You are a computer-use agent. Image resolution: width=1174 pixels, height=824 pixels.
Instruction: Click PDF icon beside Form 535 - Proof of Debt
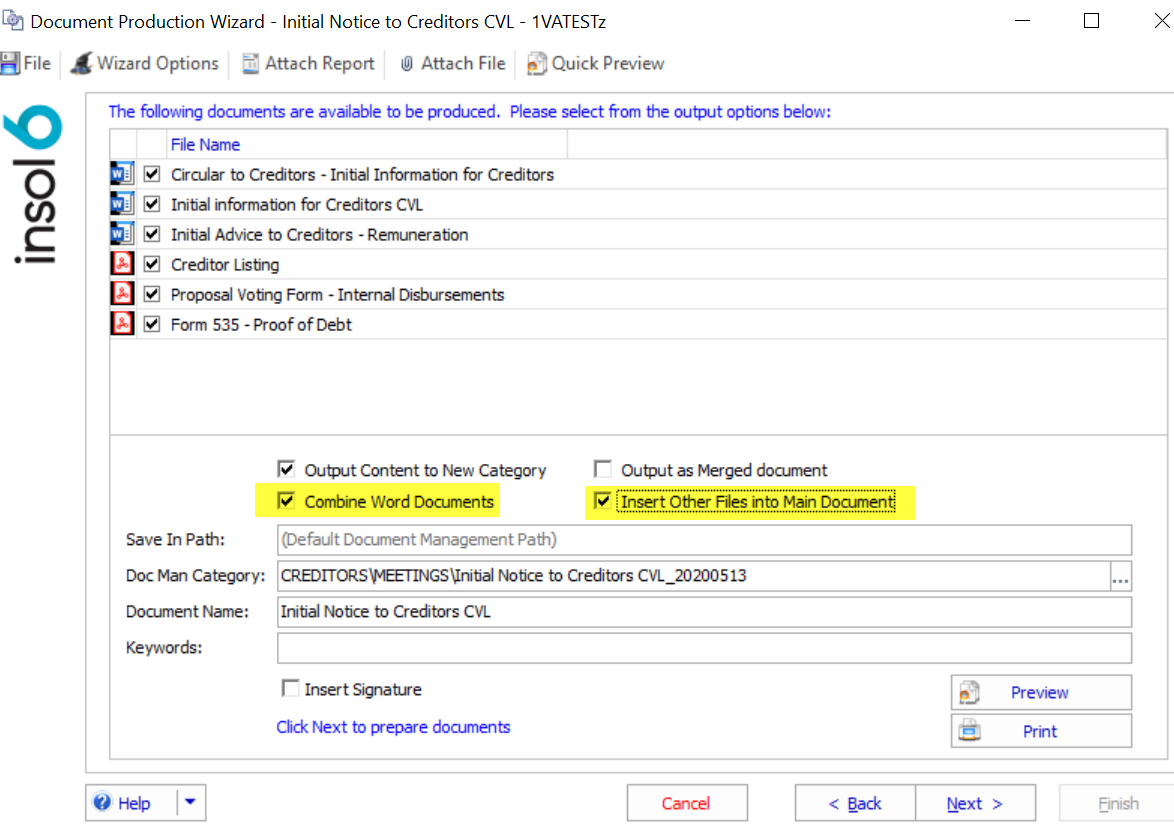point(122,324)
